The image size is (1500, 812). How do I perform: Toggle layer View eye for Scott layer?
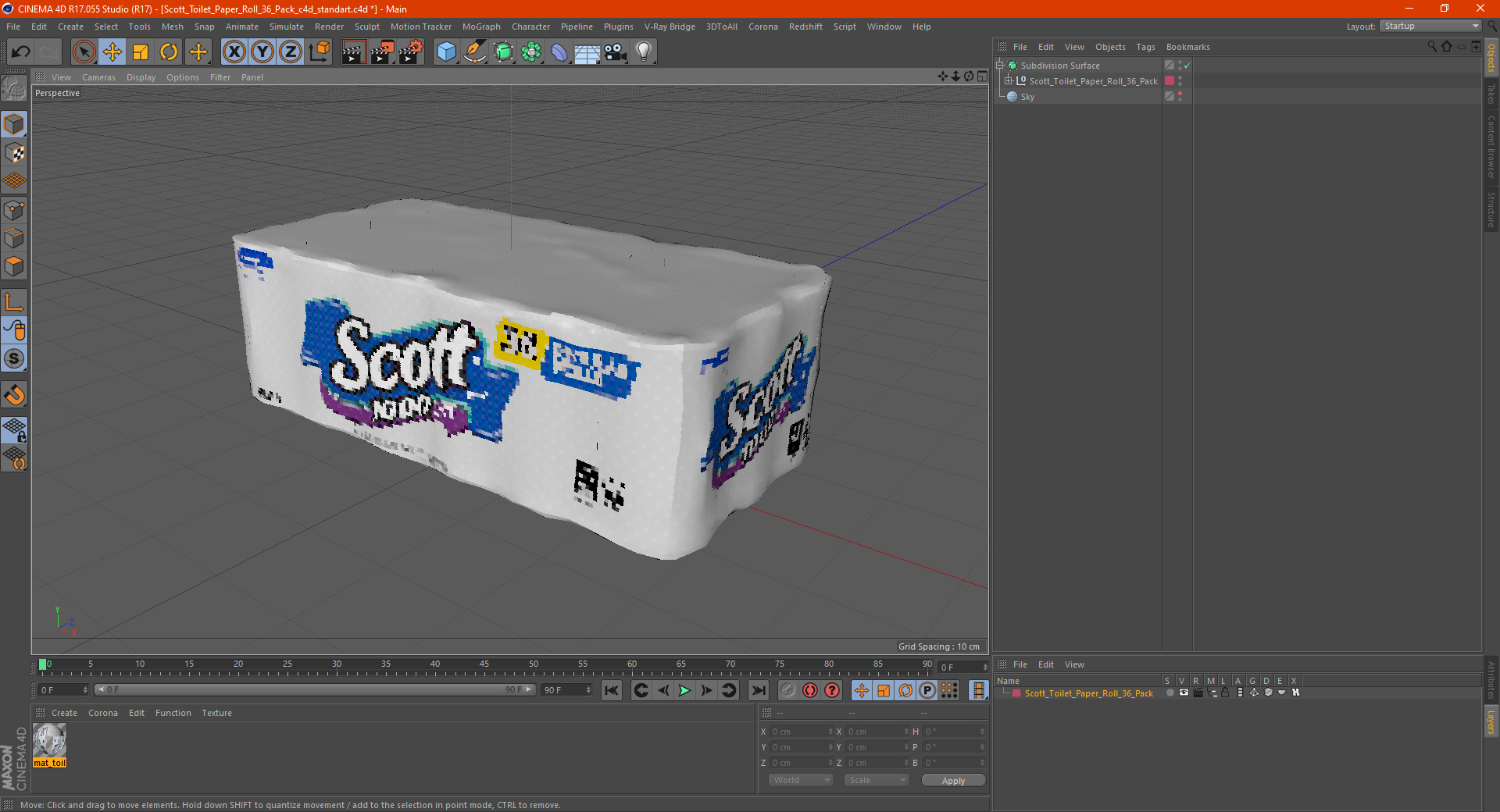1184,693
